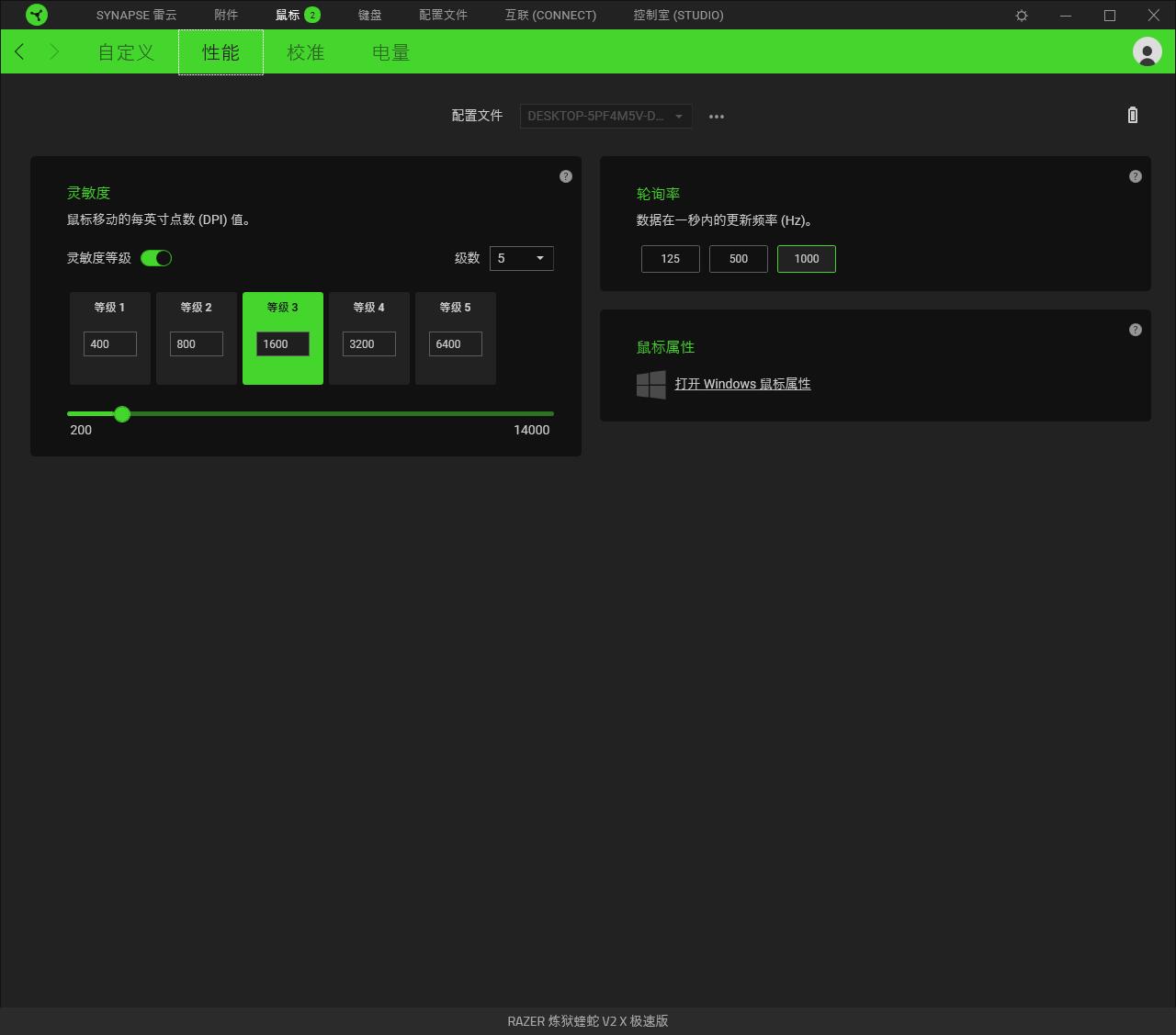This screenshot has width=1176, height=1035.
Task: Open the profile options ellipsis menu
Action: (717, 117)
